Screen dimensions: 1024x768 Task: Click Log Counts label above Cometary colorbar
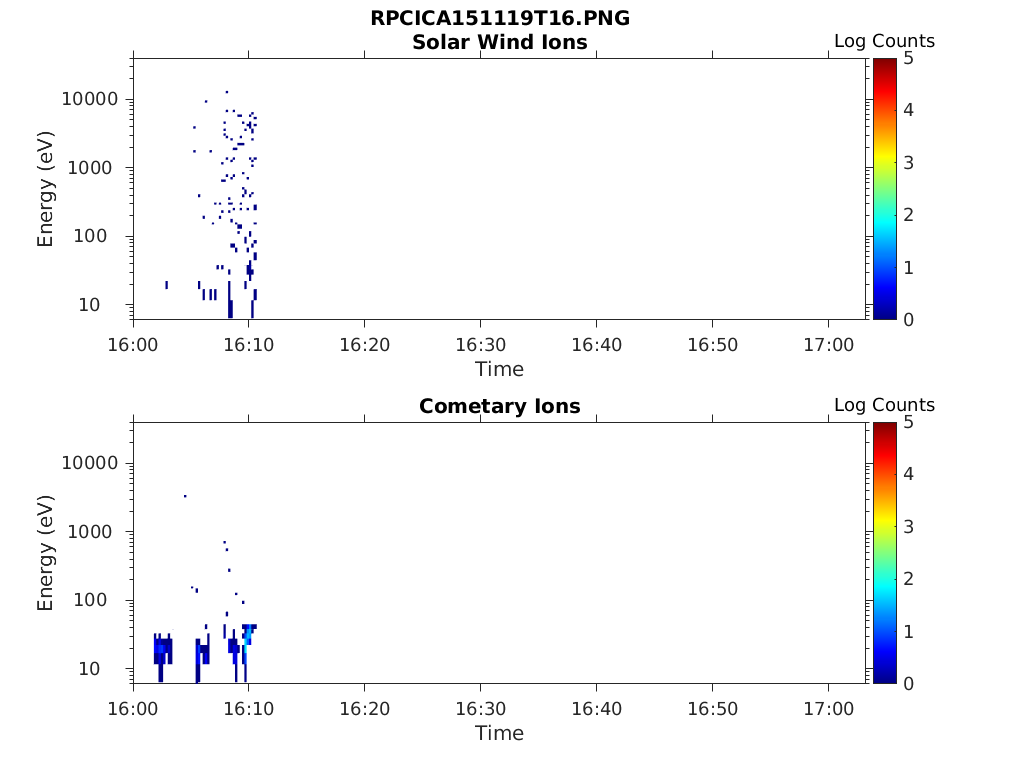click(x=884, y=405)
